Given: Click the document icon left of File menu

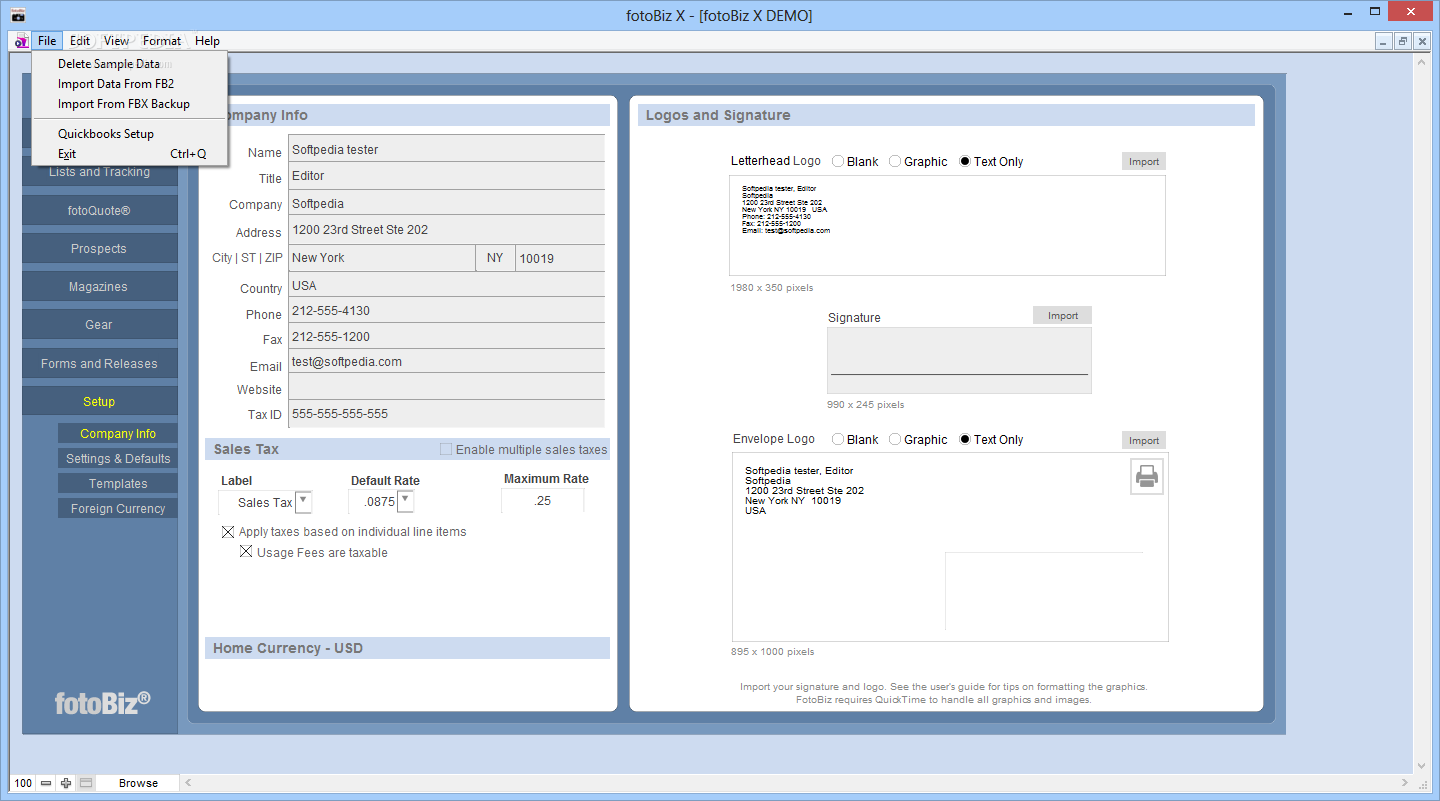Looking at the screenshot, I should [x=21, y=41].
